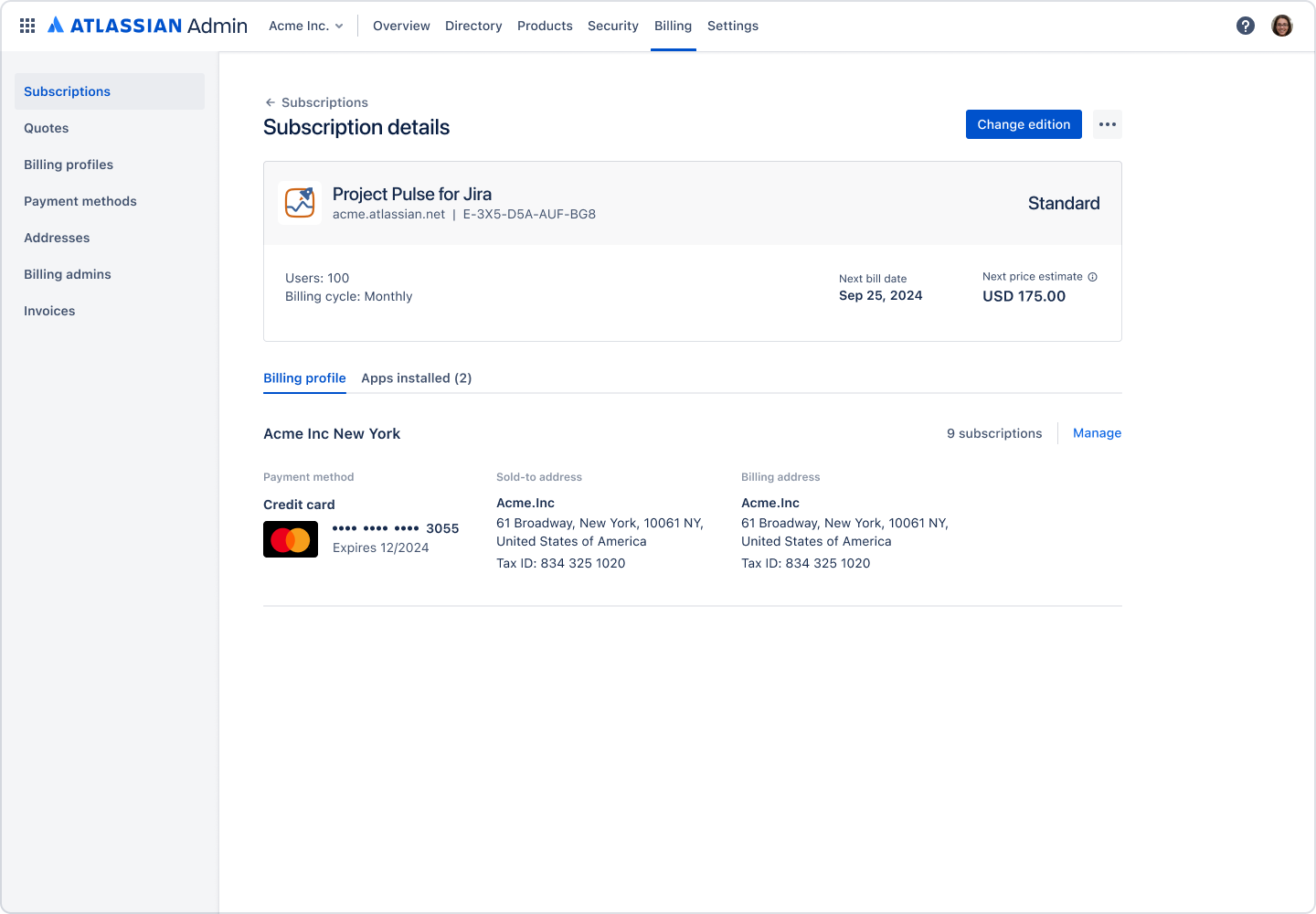Click the Billing cycle: Monthly text
1316x914 pixels.
pos(348,296)
